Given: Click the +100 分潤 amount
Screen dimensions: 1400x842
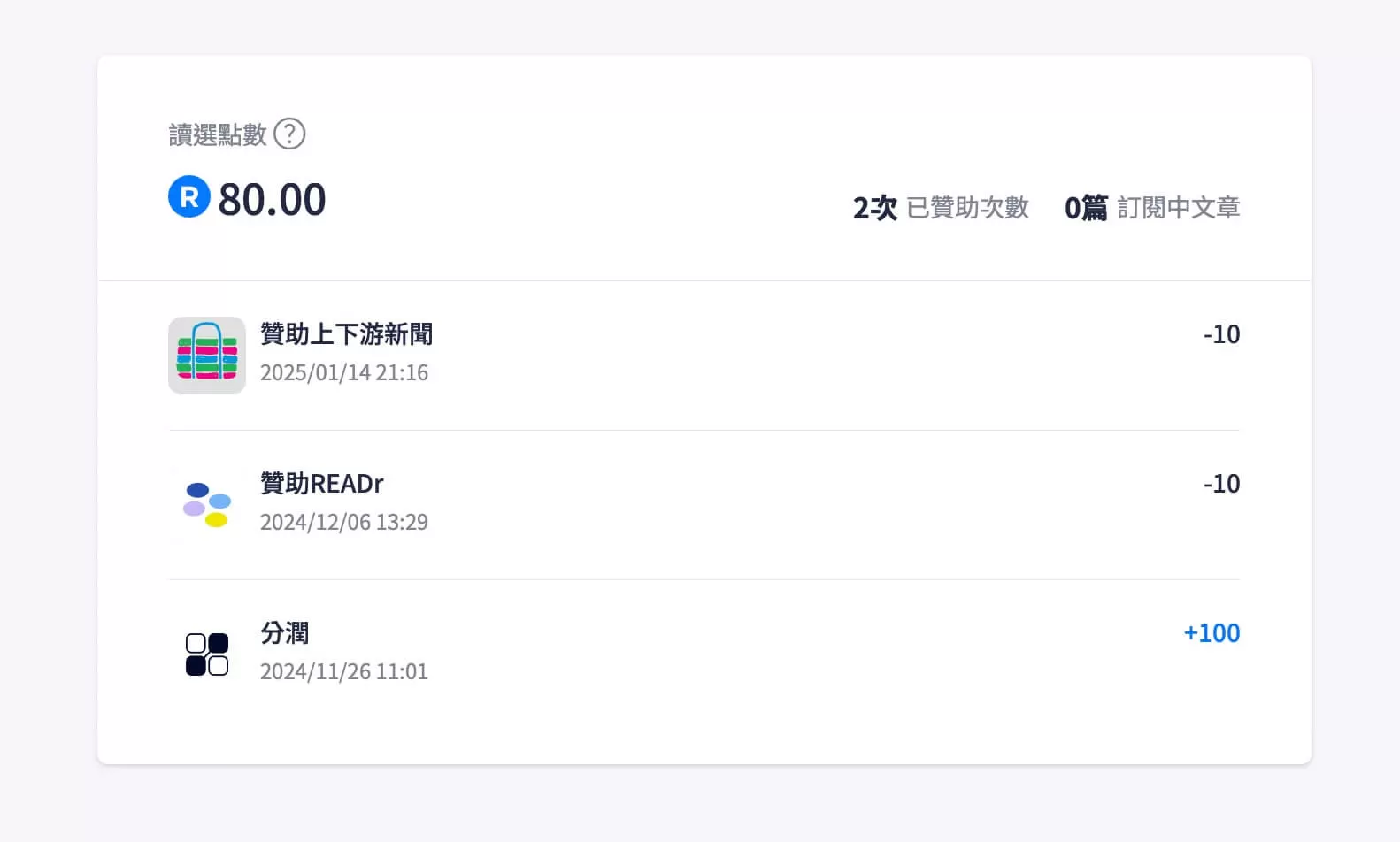Looking at the screenshot, I should (1212, 633).
